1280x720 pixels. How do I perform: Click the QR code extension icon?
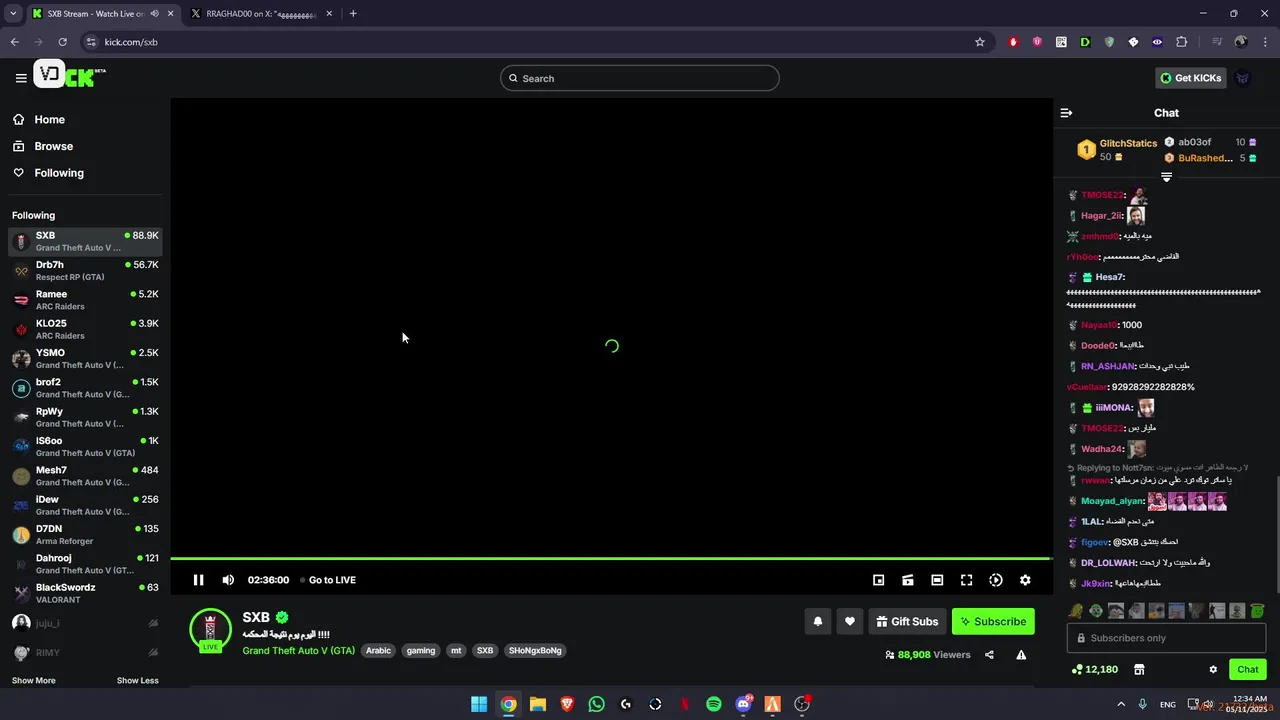coord(1061,42)
